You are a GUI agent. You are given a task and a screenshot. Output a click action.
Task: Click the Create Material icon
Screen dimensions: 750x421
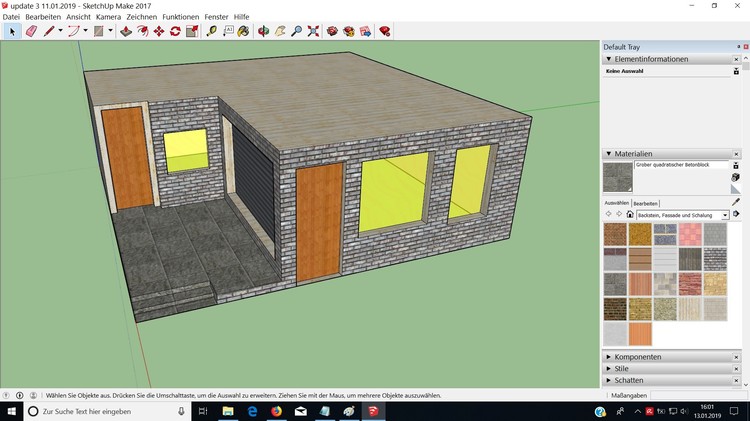pos(736,177)
